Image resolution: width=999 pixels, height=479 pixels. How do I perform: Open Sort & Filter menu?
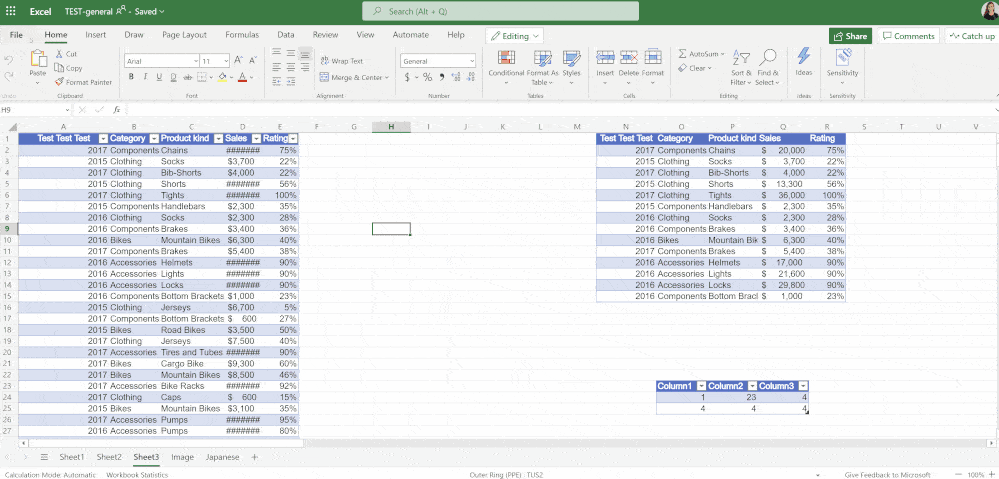(741, 68)
